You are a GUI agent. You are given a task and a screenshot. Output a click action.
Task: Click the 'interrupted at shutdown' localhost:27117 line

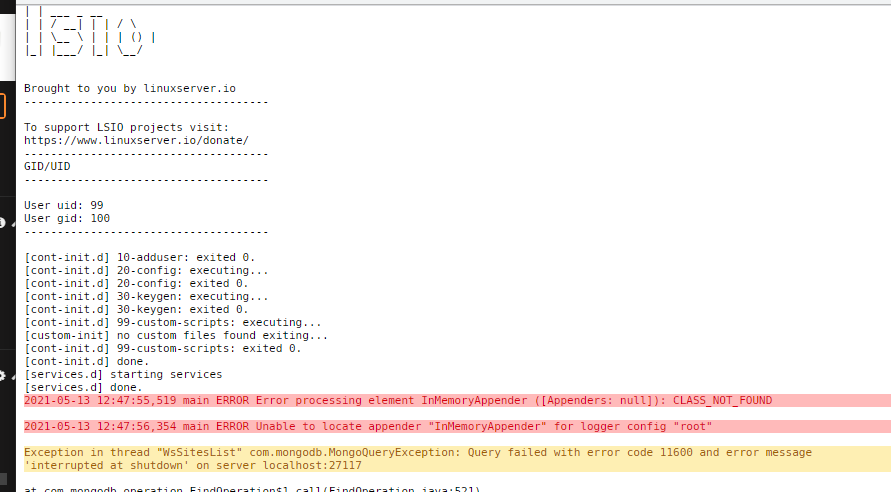click(457, 466)
